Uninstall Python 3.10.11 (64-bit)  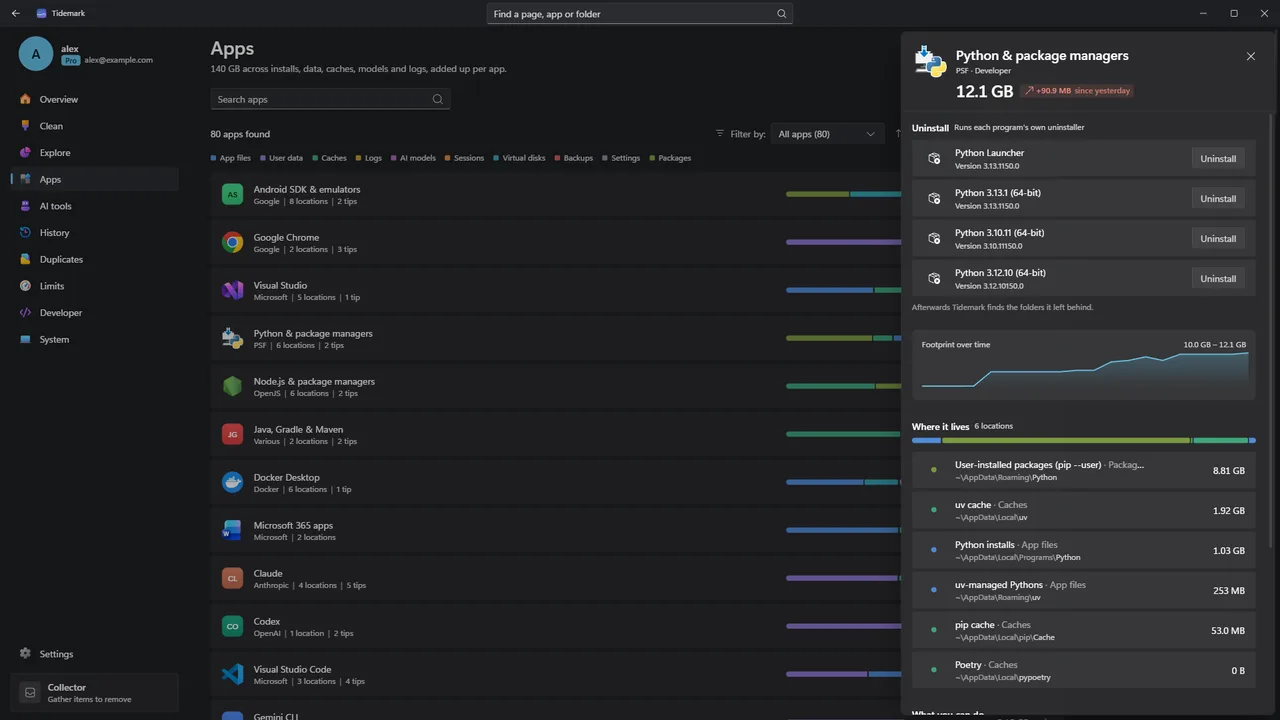coord(1218,239)
